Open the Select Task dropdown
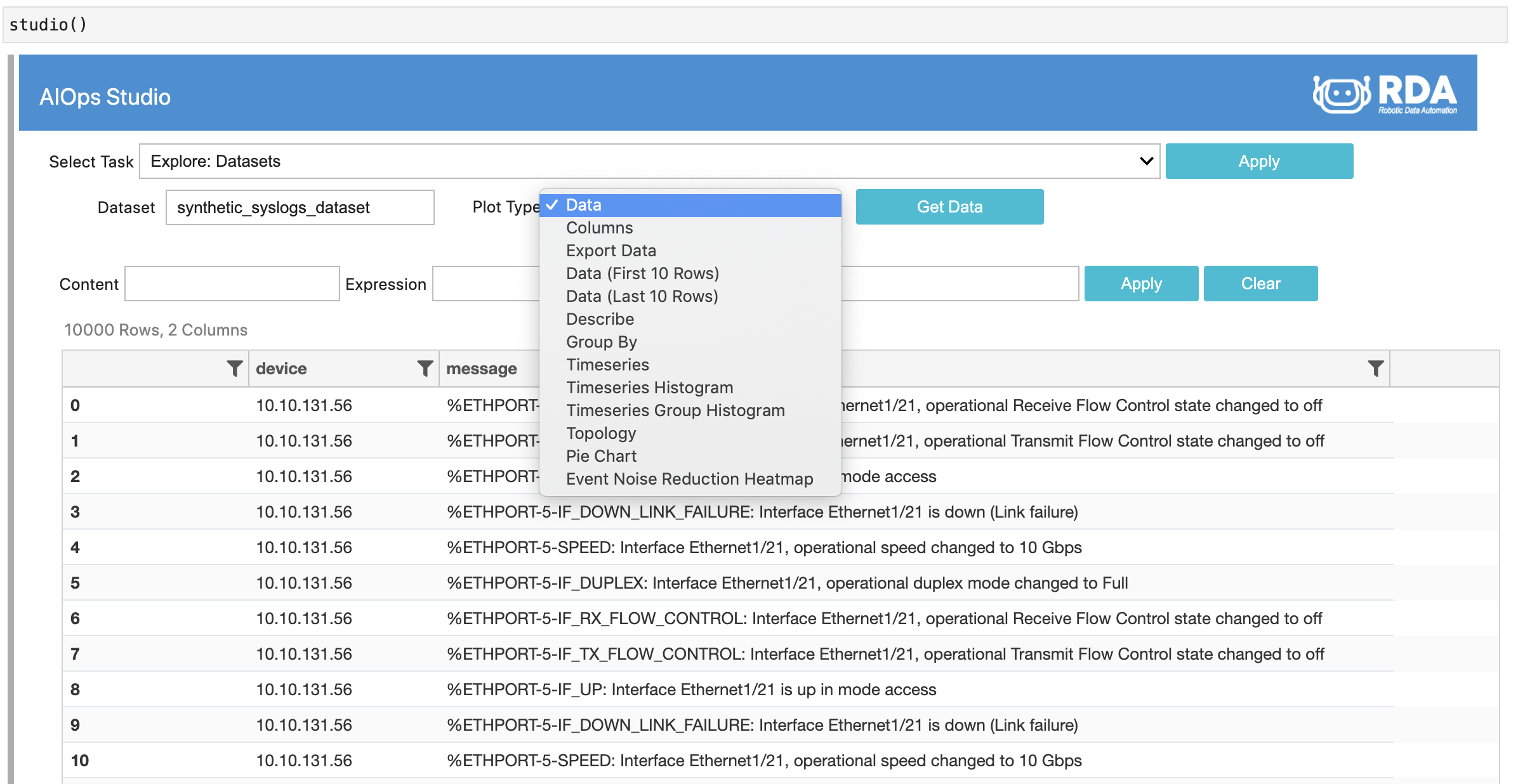Screen dimensions: 1518x784 pyautogui.click(x=649, y=161)
